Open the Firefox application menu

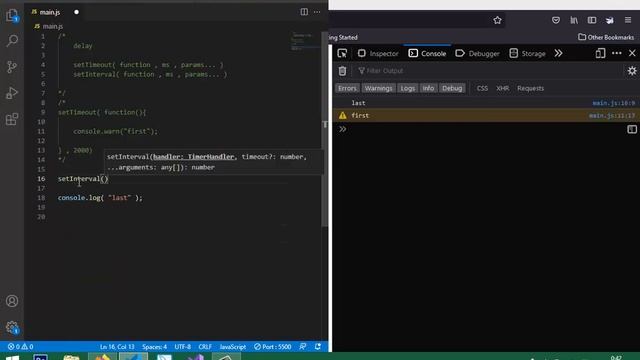click(628, 20)
